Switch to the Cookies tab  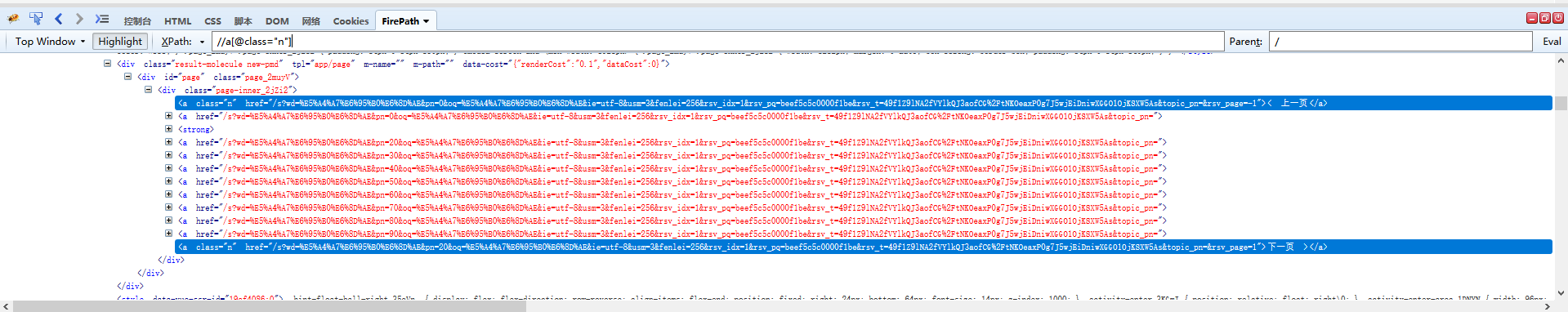click(x=351, y=21)
